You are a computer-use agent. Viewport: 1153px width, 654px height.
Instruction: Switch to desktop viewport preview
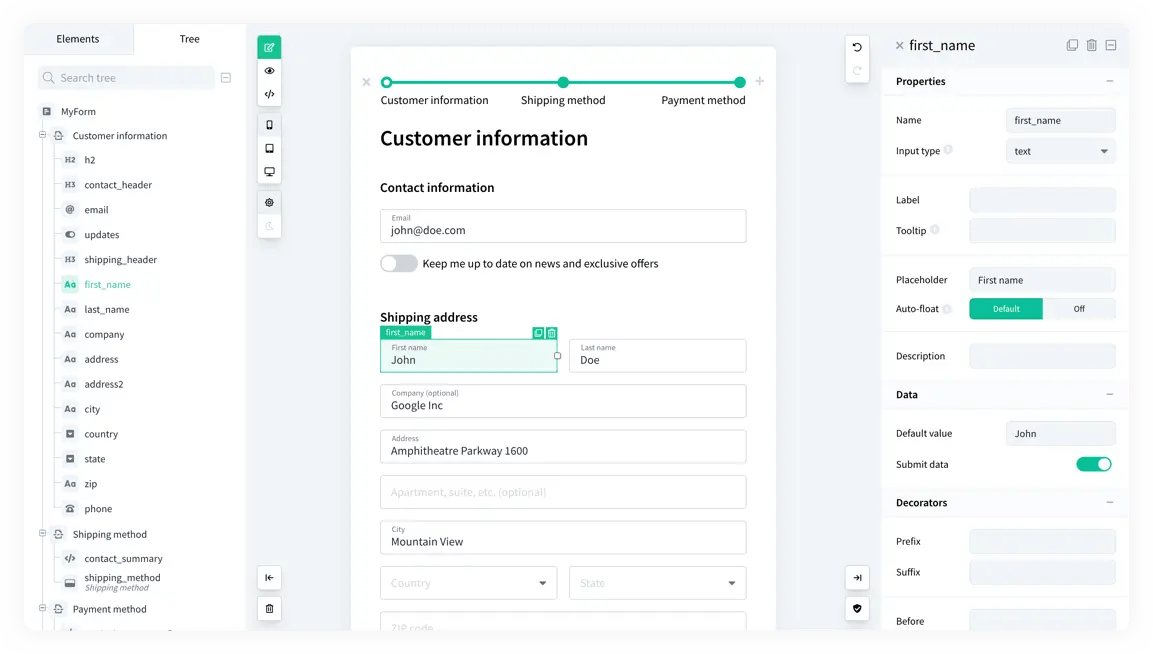coord(269,171)
